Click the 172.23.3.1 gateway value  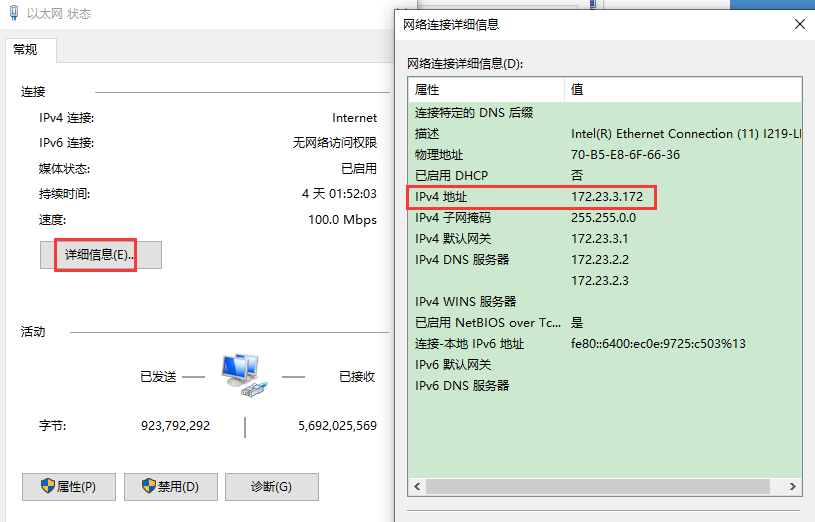pos(599,239)
